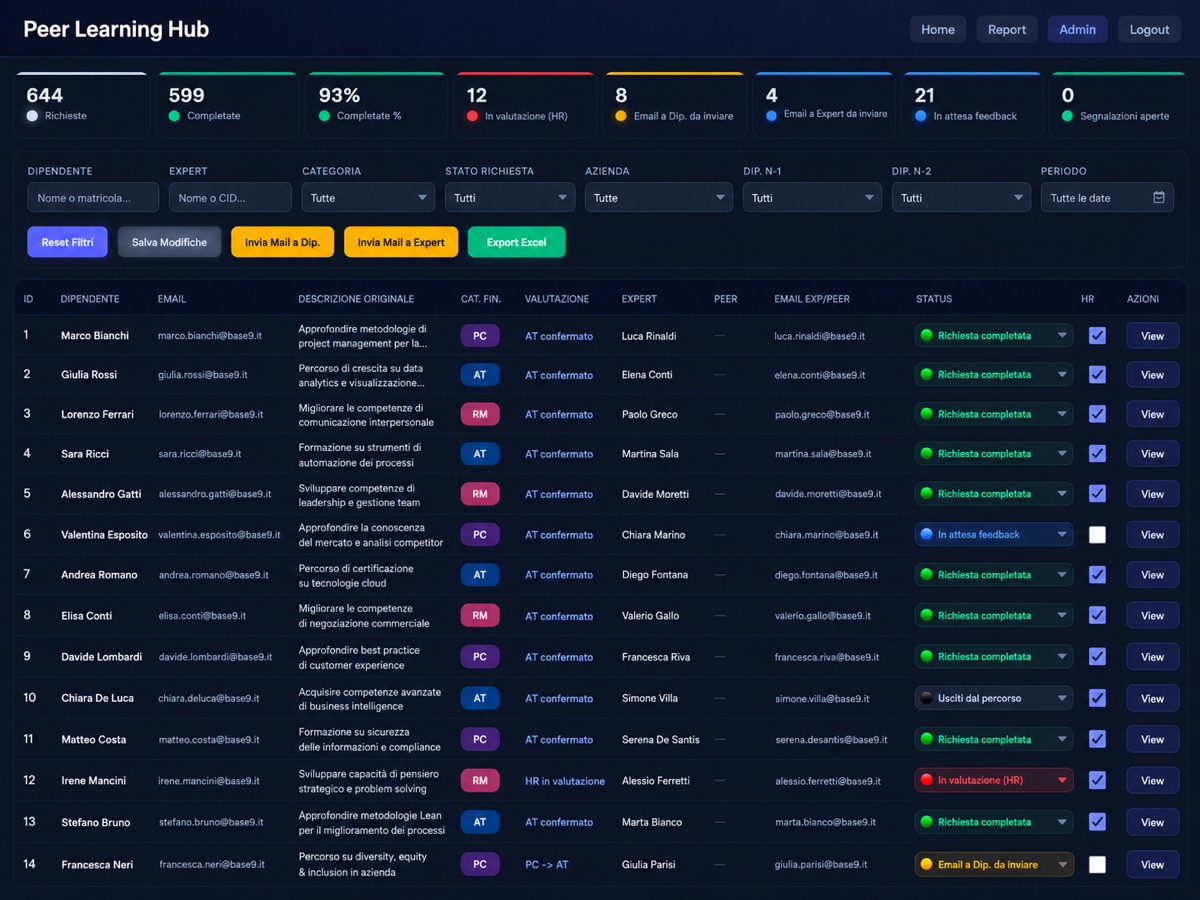Click the PC badge in Francesca Neri's row
Viewport: 1200px width, 900px height.
coord(480,865)
